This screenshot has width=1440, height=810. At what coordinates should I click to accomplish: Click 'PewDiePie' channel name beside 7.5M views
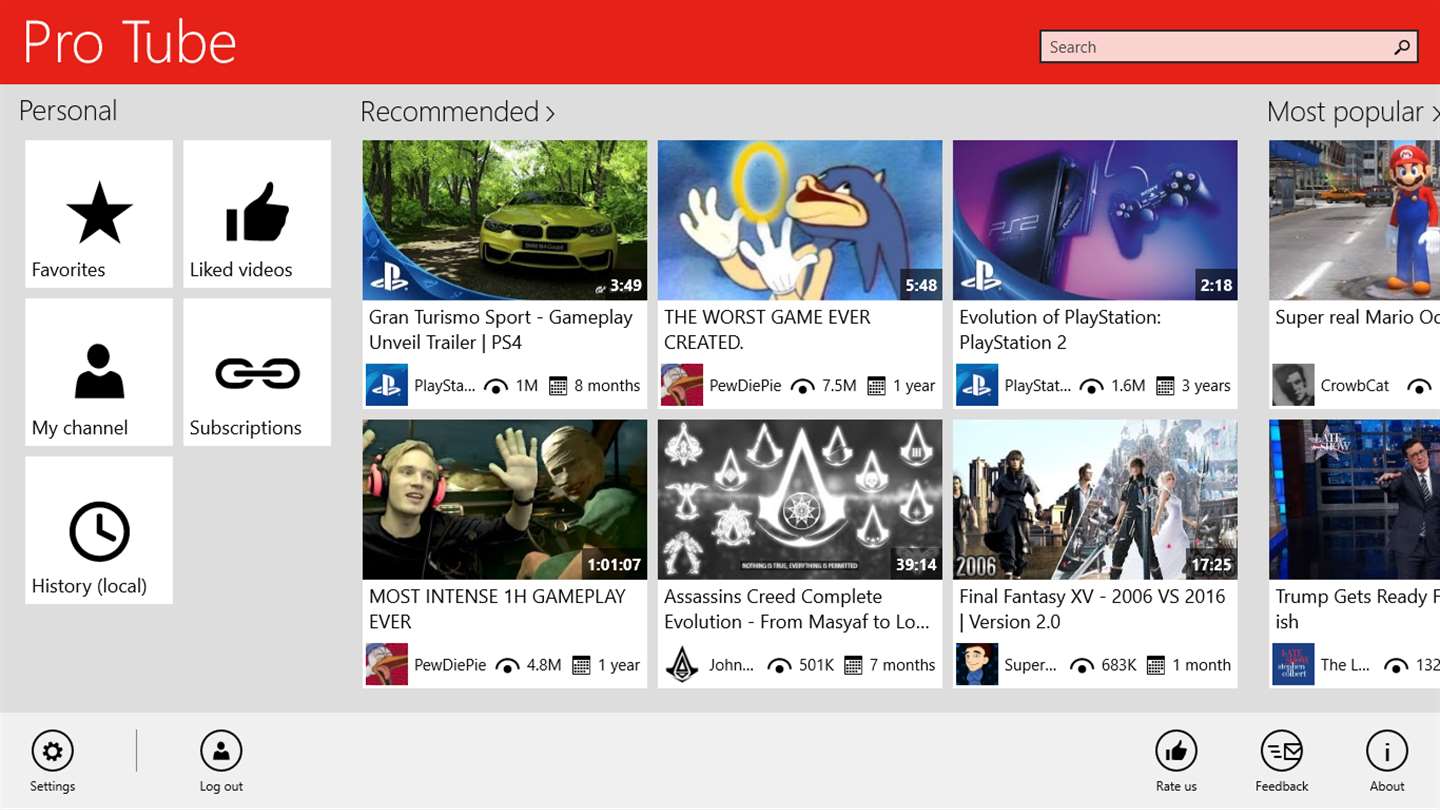[745, 386]
